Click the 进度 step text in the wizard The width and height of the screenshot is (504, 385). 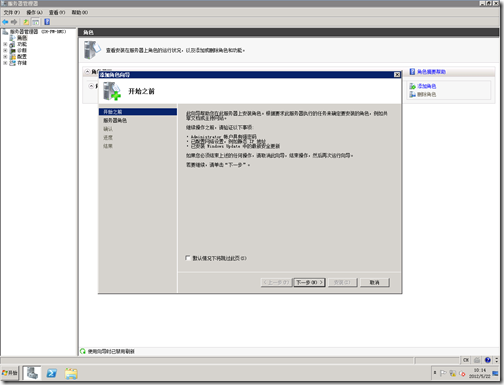[x=108, y=137]
